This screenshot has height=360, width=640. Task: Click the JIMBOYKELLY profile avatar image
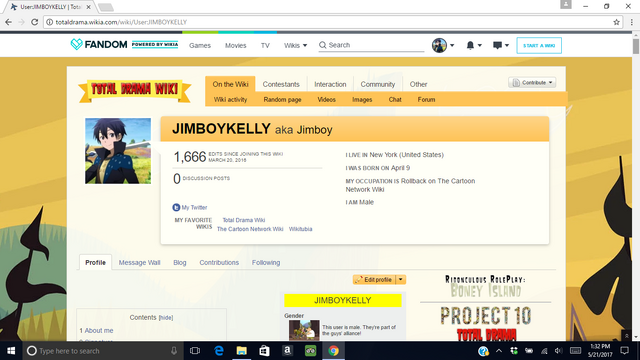point(118,151)
